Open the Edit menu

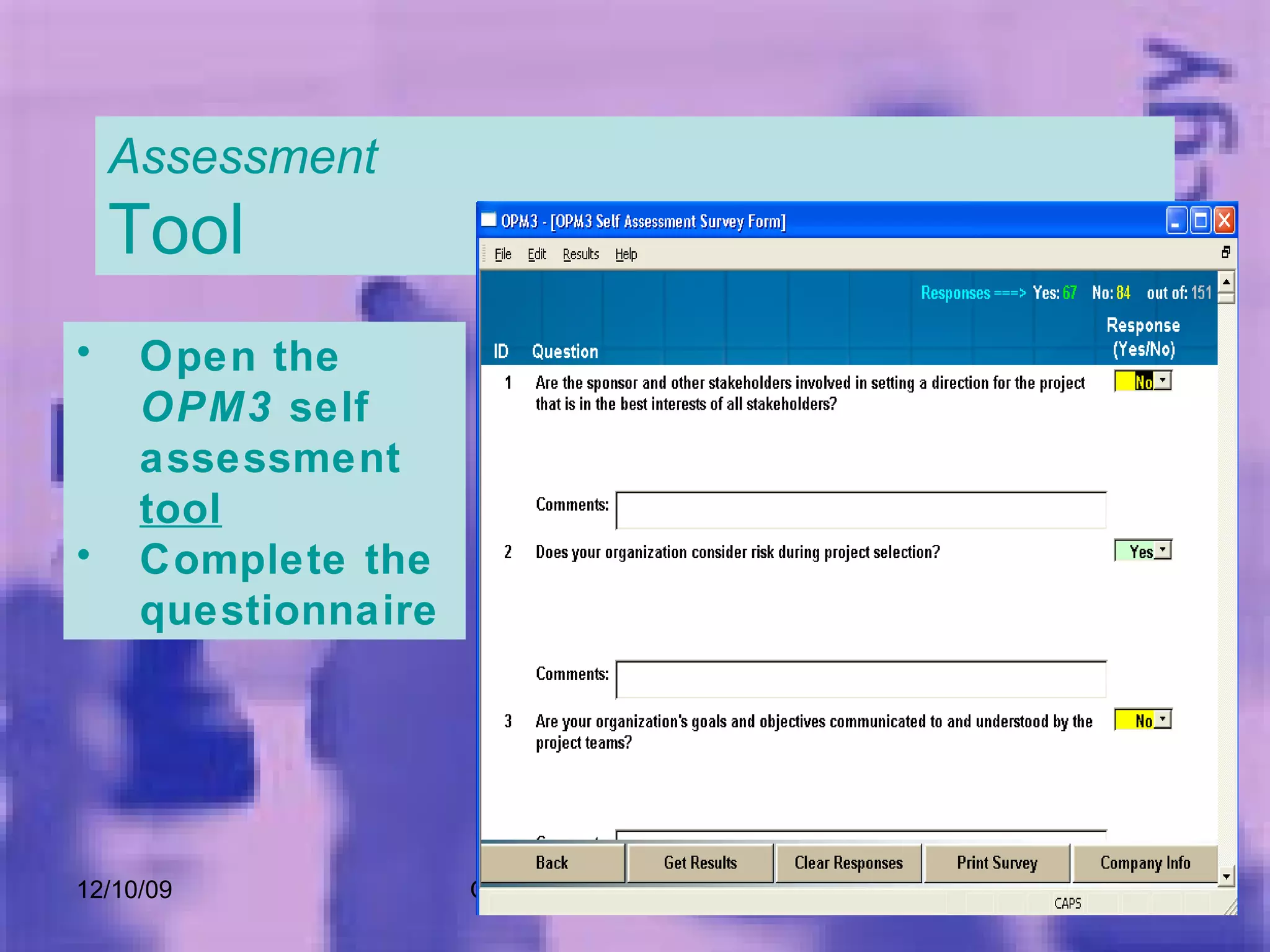(537, 254)
